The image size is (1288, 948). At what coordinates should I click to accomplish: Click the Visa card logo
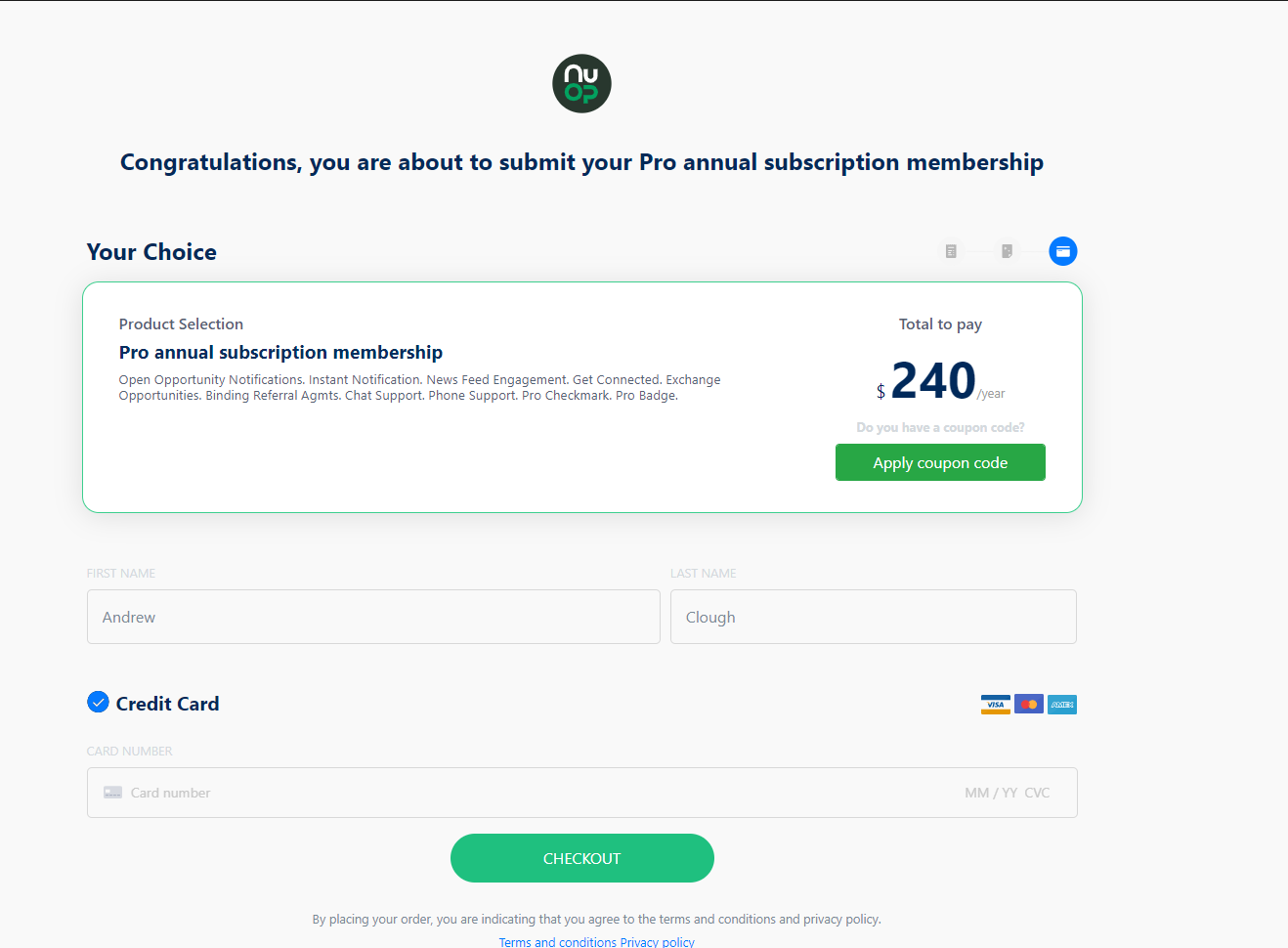point(996,705)
